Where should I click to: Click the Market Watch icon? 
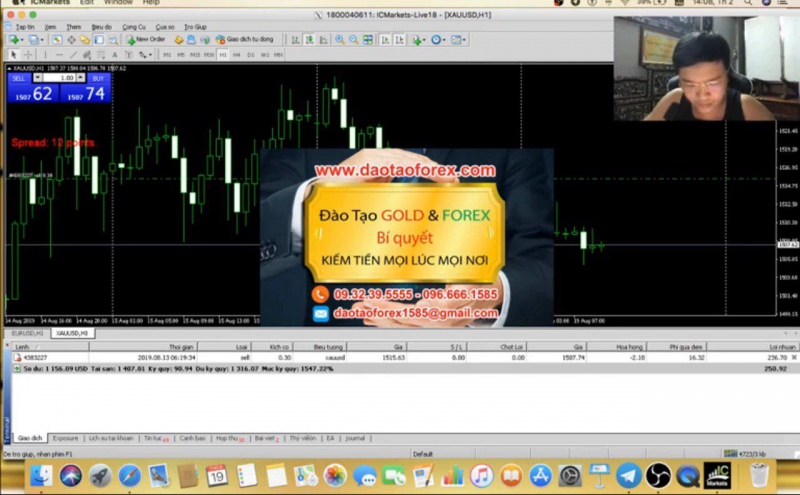(x=57, y=39)
